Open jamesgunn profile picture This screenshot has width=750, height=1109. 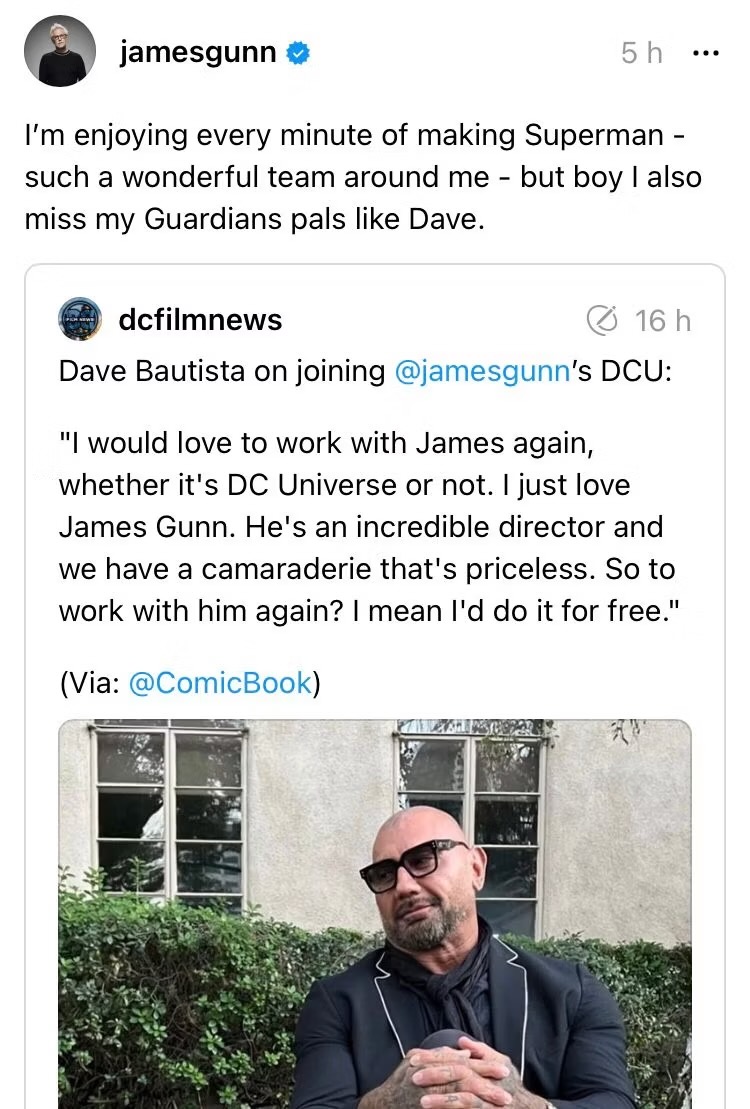coord(59,51)
